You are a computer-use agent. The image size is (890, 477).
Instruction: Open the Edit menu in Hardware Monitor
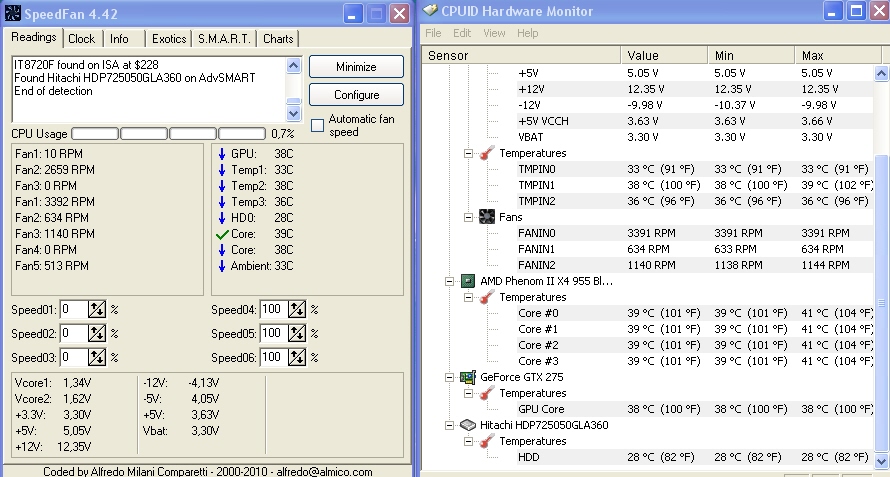pyautogui.click(x=462, y=33)
